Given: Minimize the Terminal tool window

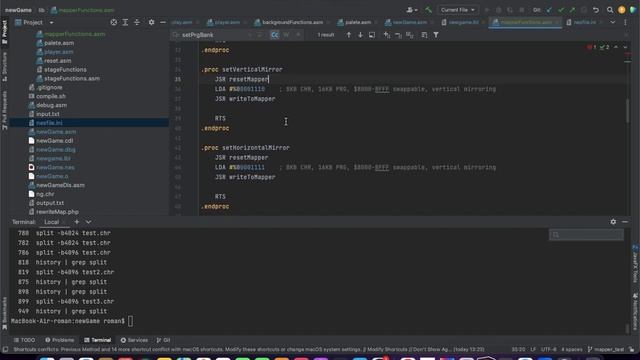Looking at the screenshot, I should click(625, 222).
